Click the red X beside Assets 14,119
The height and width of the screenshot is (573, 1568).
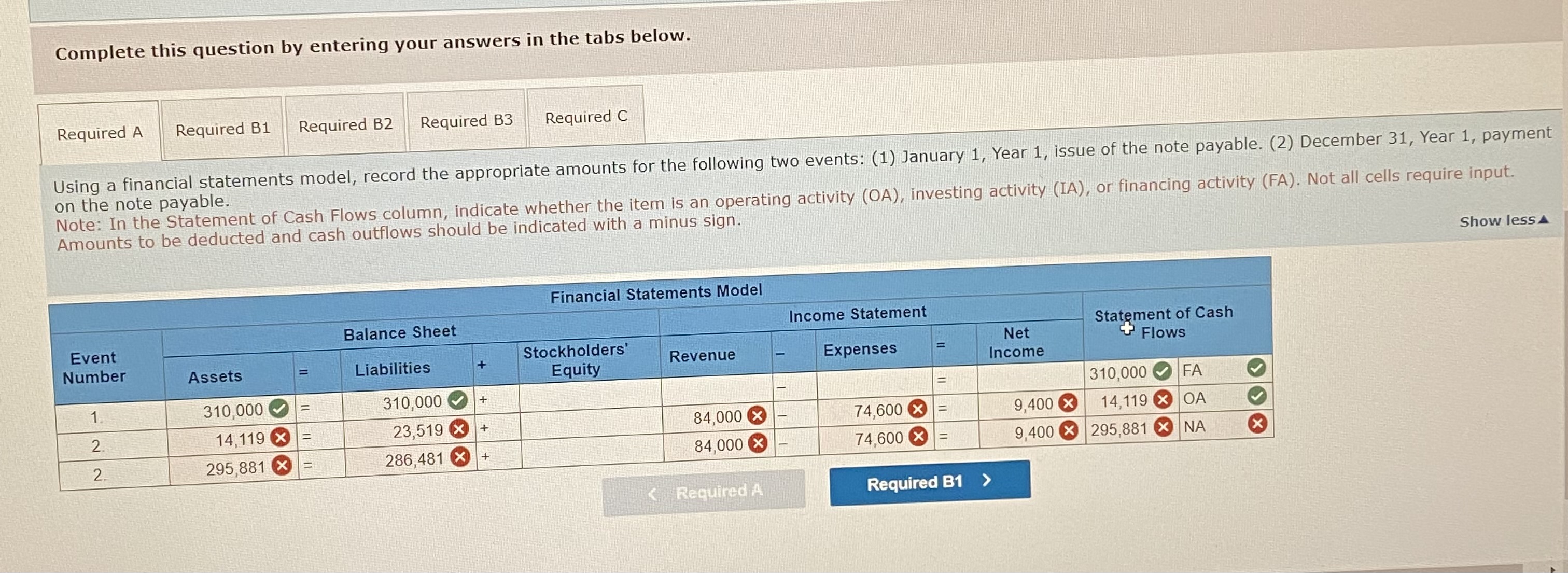click(281, 439)
